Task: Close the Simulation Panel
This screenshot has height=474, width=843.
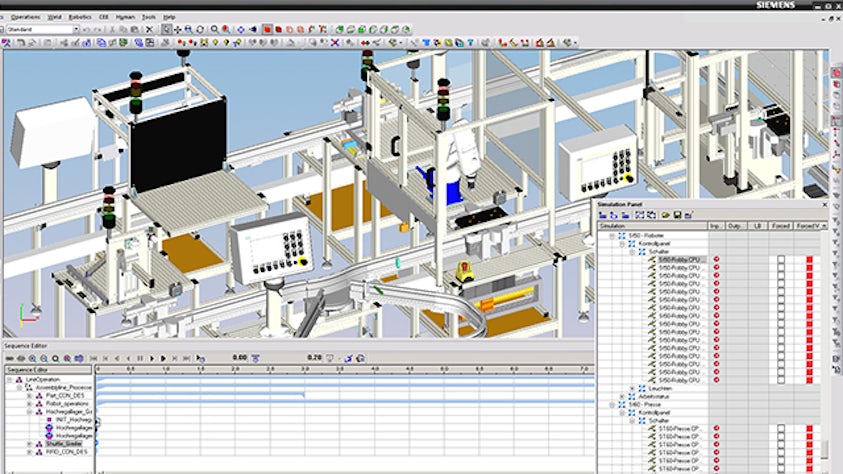Action: [825, 204]
